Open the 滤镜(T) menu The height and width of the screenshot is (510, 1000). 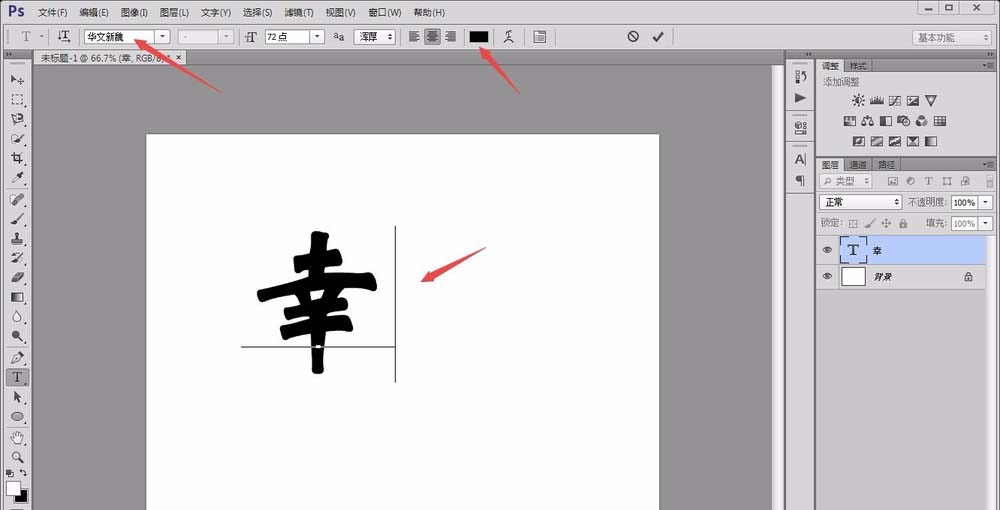pos(298,13)
